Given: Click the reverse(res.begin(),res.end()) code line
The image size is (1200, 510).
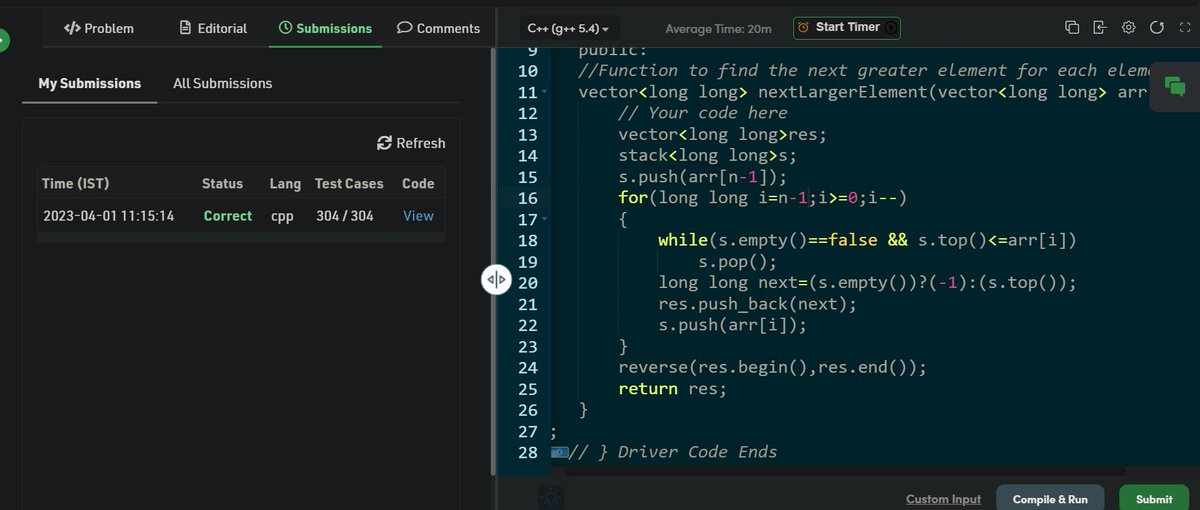Looking at the screenshot, I should pos(772,367).
